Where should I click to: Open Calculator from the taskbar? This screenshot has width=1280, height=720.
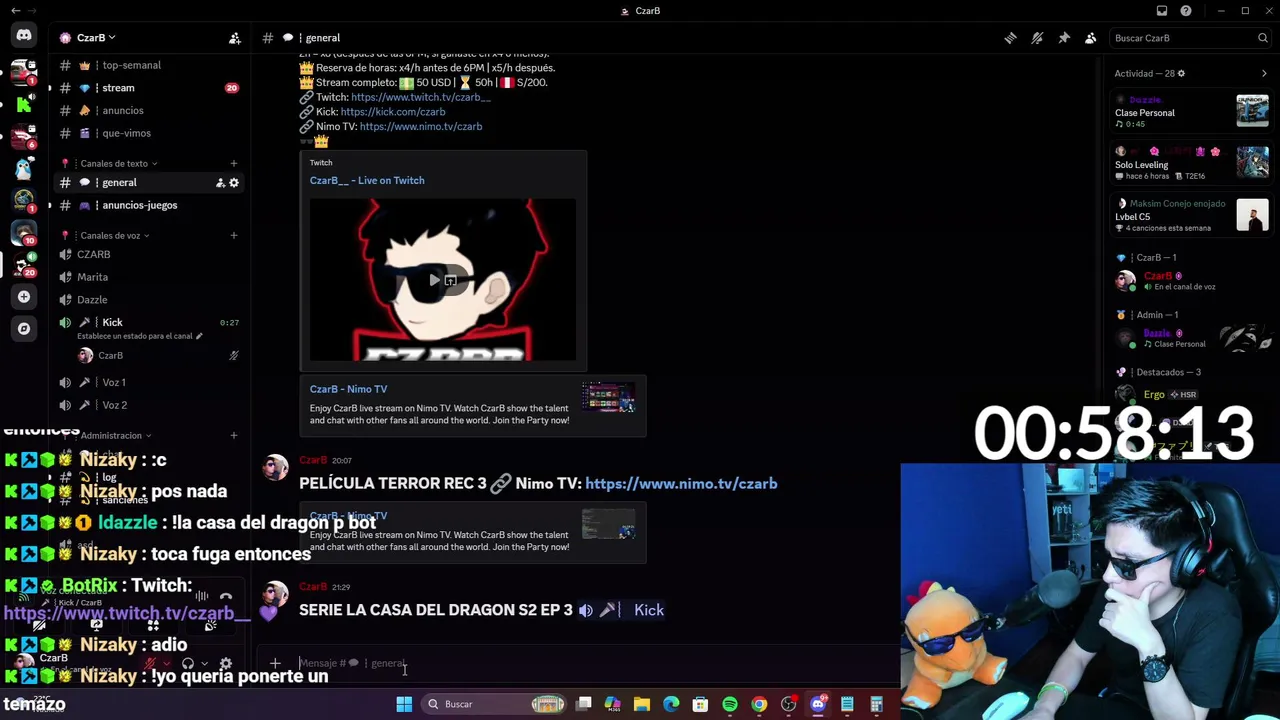pos(876,704)
